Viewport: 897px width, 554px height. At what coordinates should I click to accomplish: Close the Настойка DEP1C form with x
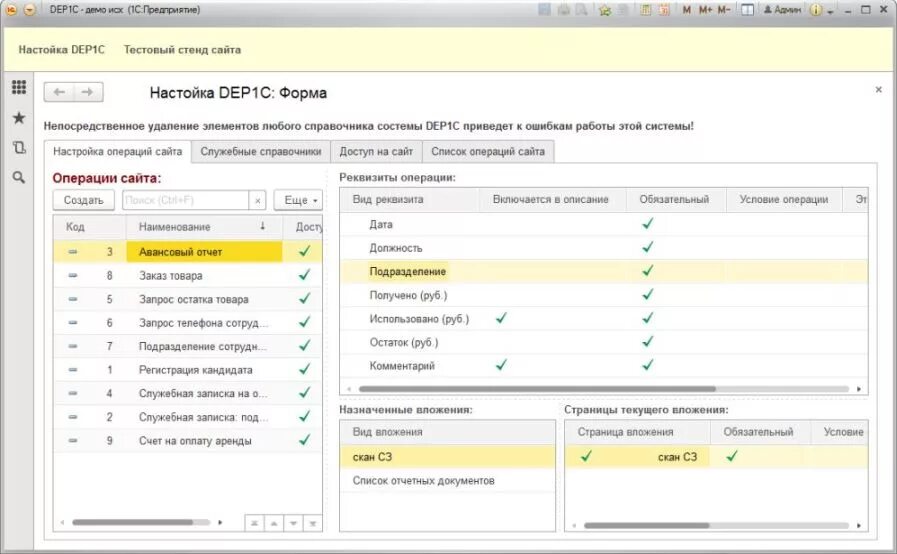[x=878, y=90]
